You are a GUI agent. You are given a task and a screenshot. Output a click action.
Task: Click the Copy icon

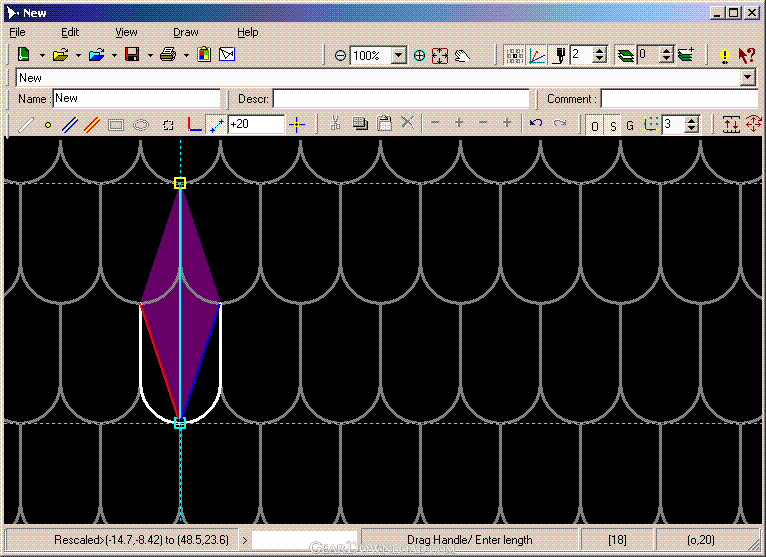point(360,123)
